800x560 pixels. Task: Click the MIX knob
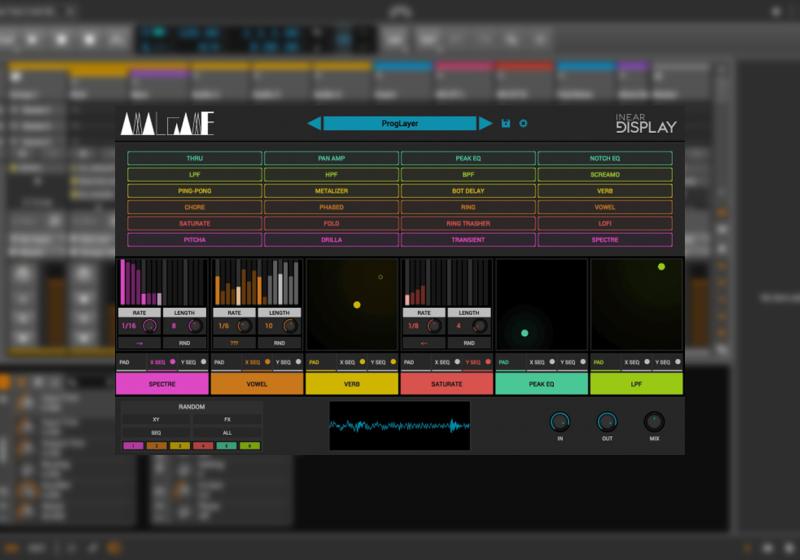click(654, 422)
